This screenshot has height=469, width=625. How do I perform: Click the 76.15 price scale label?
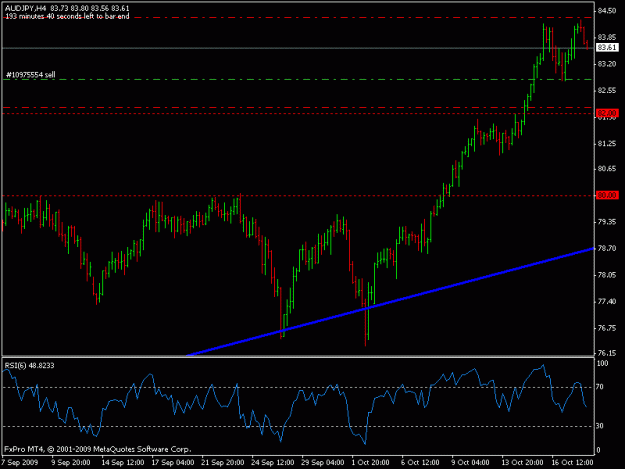pos(607,353)
